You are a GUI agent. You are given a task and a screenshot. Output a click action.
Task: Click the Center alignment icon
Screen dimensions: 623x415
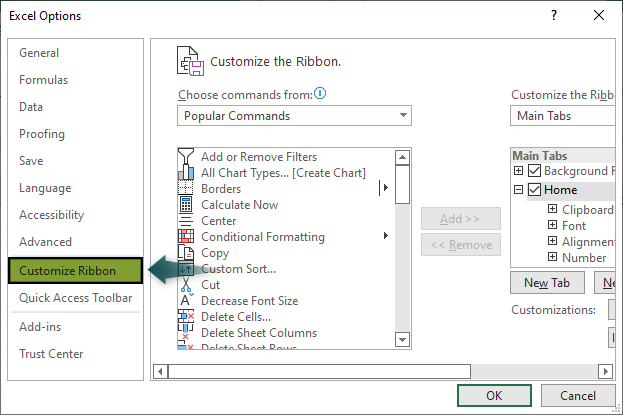pos(186,221)
